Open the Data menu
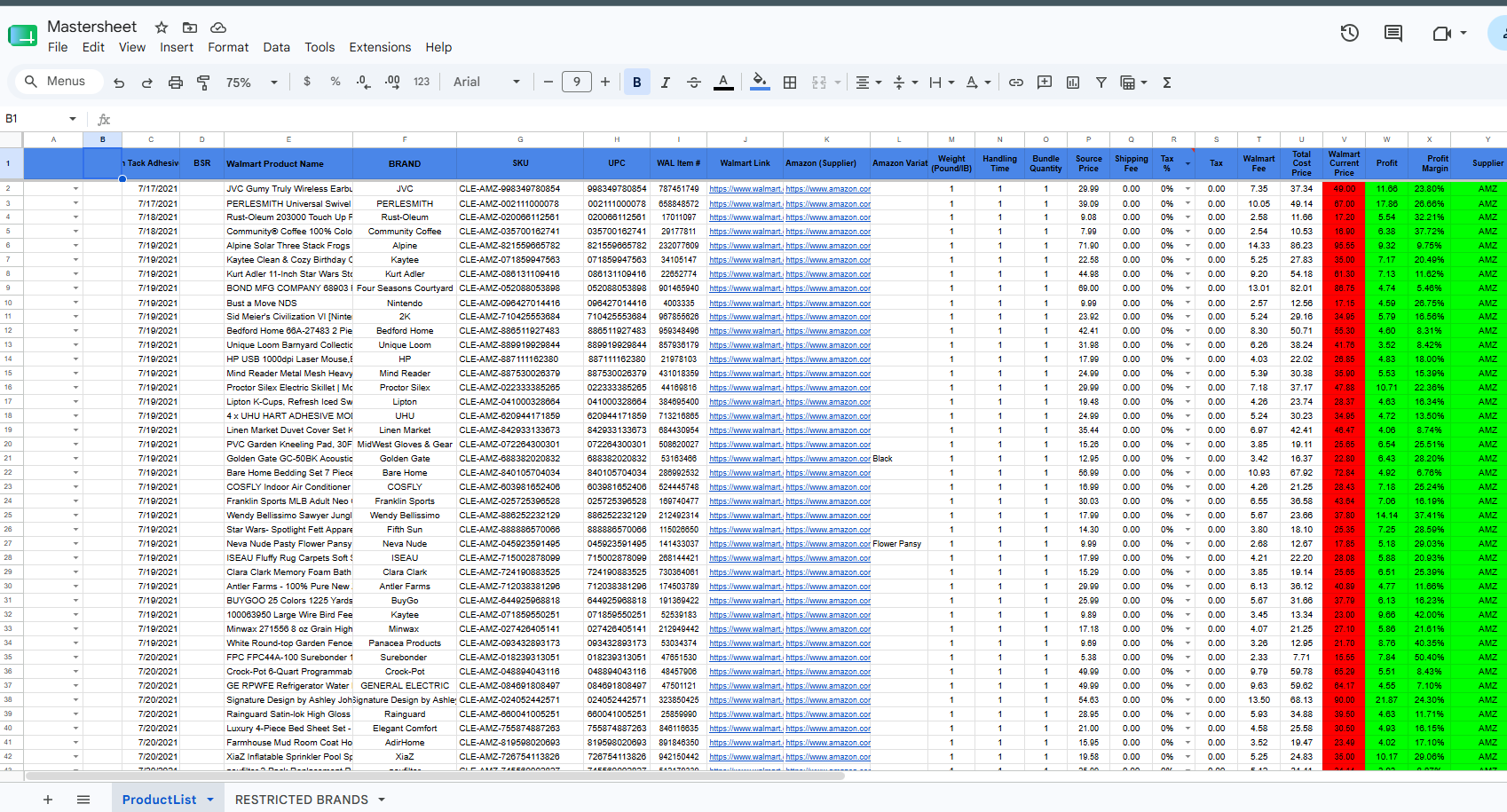 tap(276, 47)
